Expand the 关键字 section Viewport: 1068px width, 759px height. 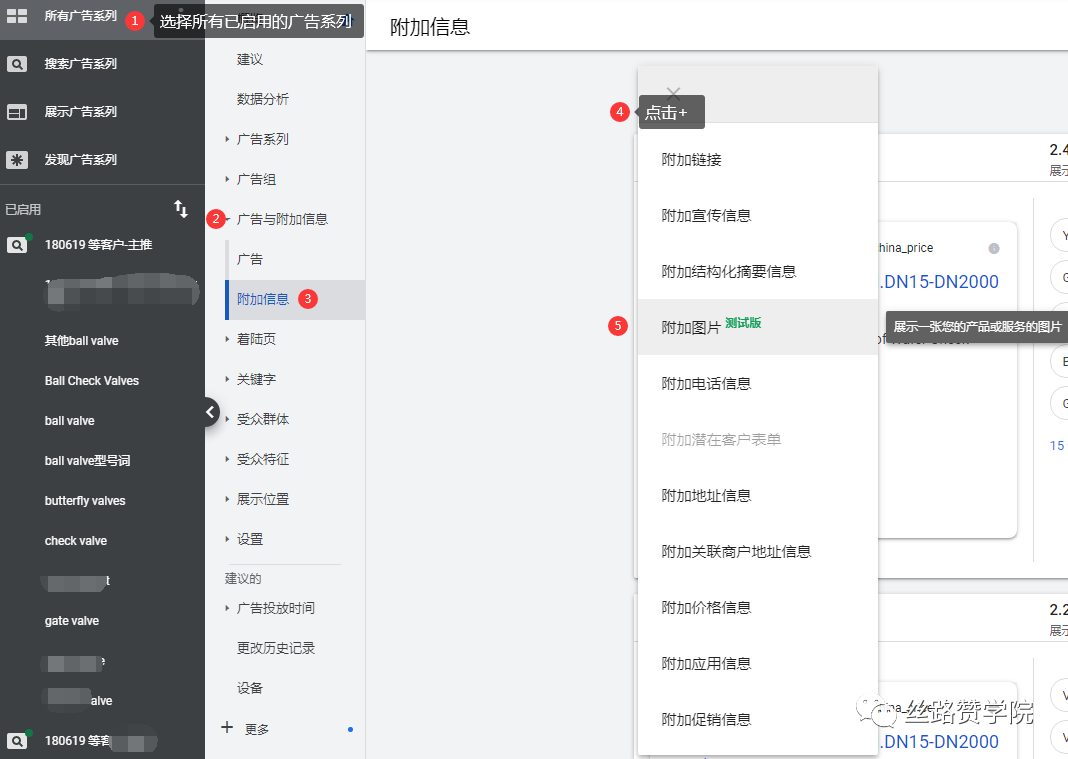point(228,378)
